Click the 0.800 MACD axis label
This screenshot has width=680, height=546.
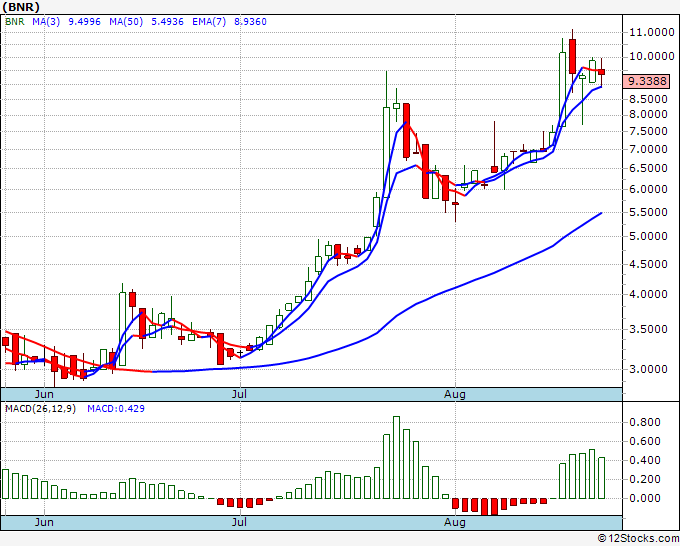tap(647, 422)
